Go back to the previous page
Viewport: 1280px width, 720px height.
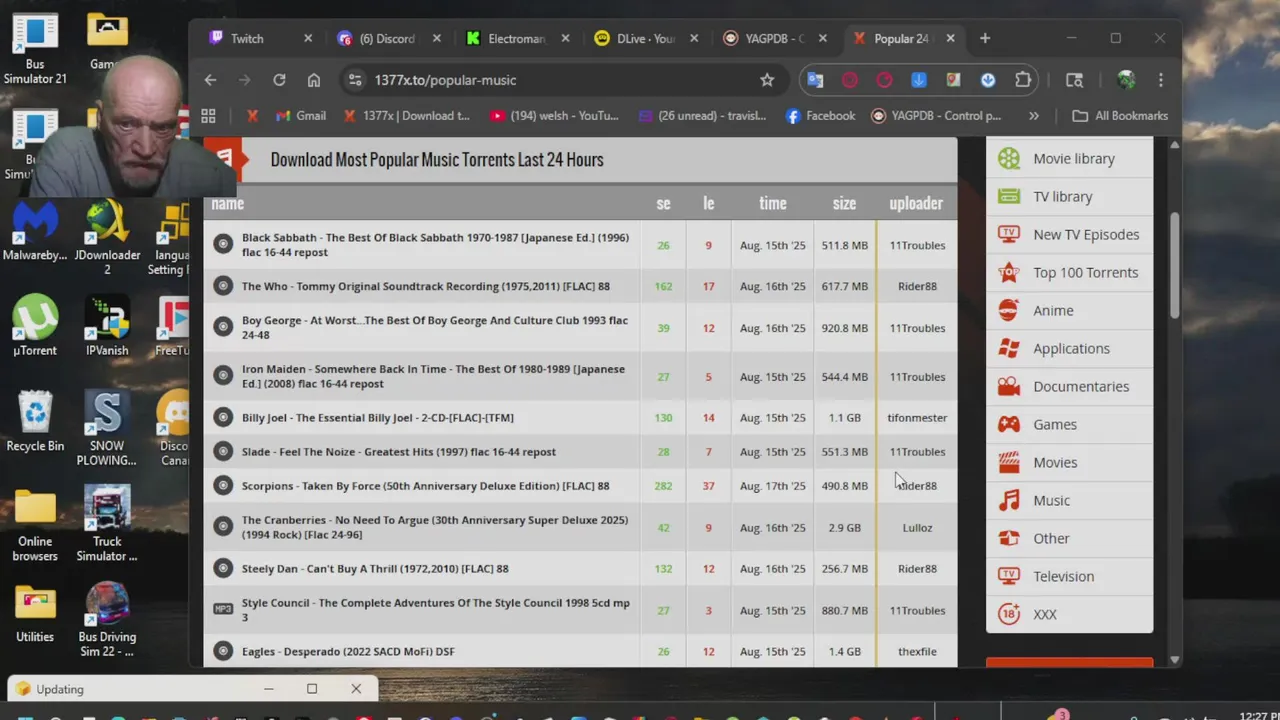pyautogui.click(x=210, y=80)
